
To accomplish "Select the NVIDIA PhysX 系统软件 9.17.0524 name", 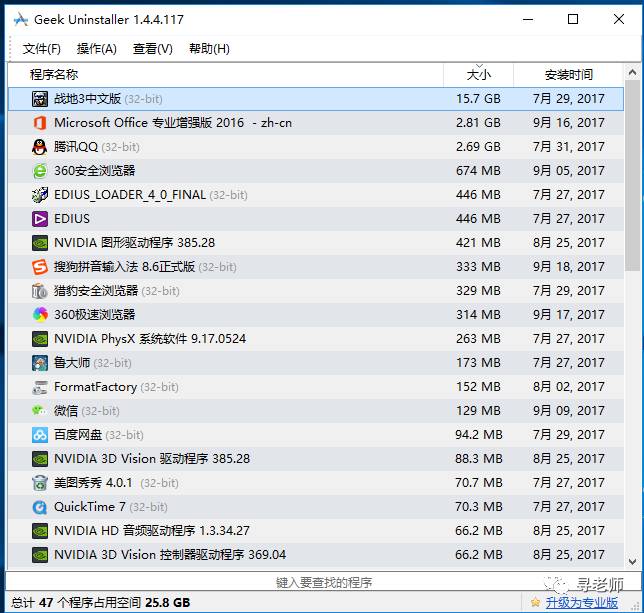I will (150, 339).
